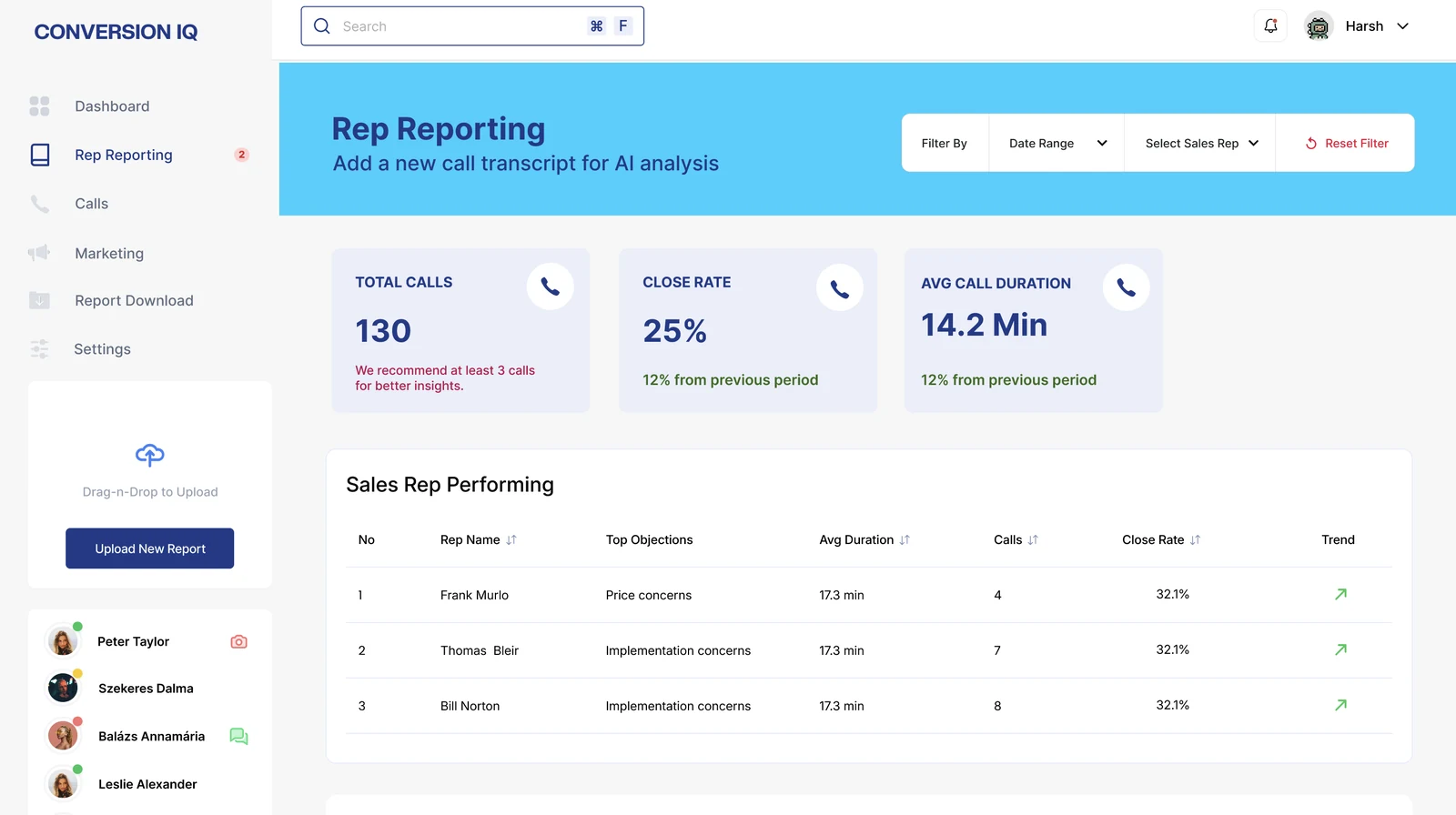The image size is (1456, 815).
Task: Click the Search input field
Action: pyautogui.click(x=472, y=26)
